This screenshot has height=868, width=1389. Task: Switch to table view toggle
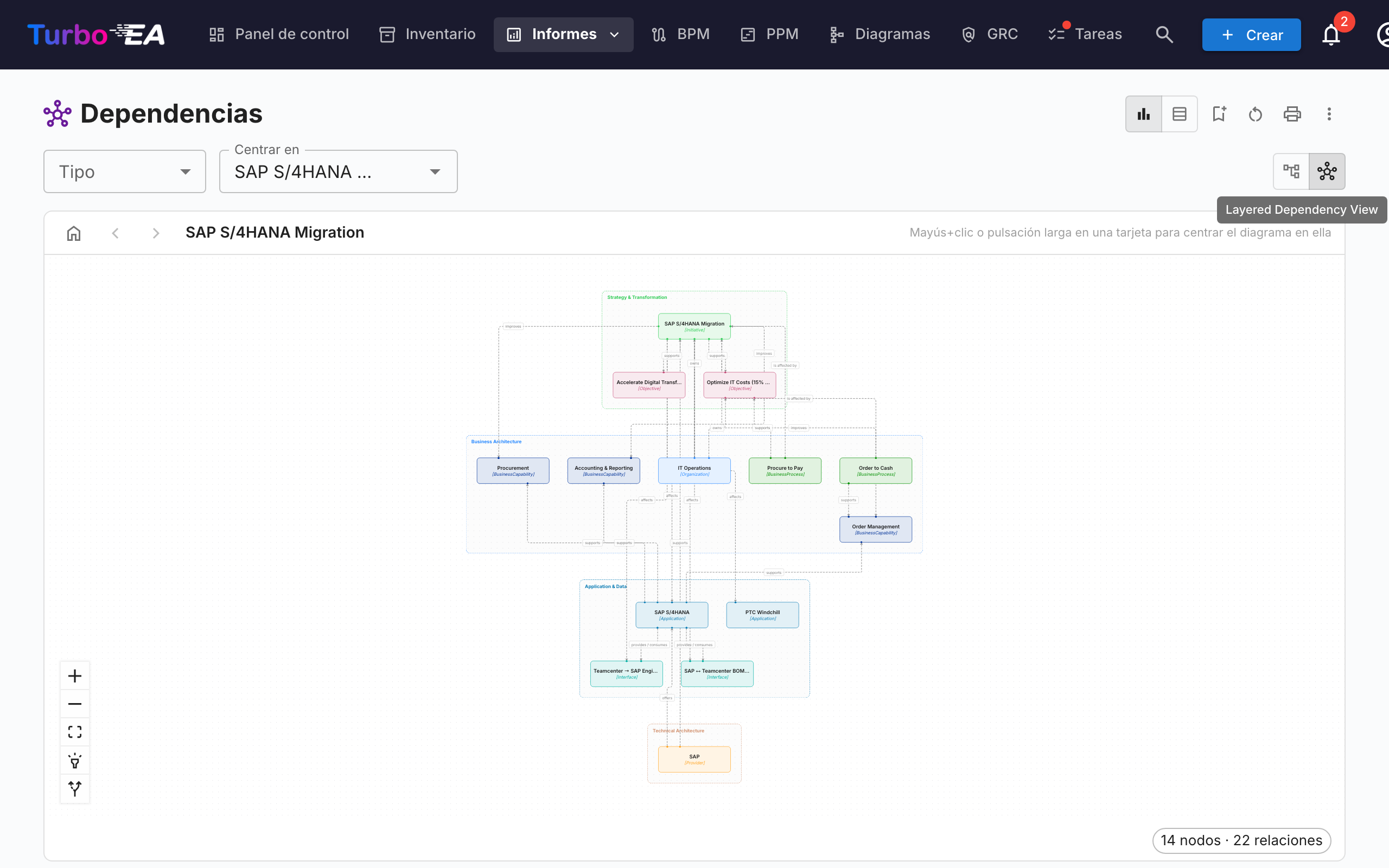(x=1180, y=114)
